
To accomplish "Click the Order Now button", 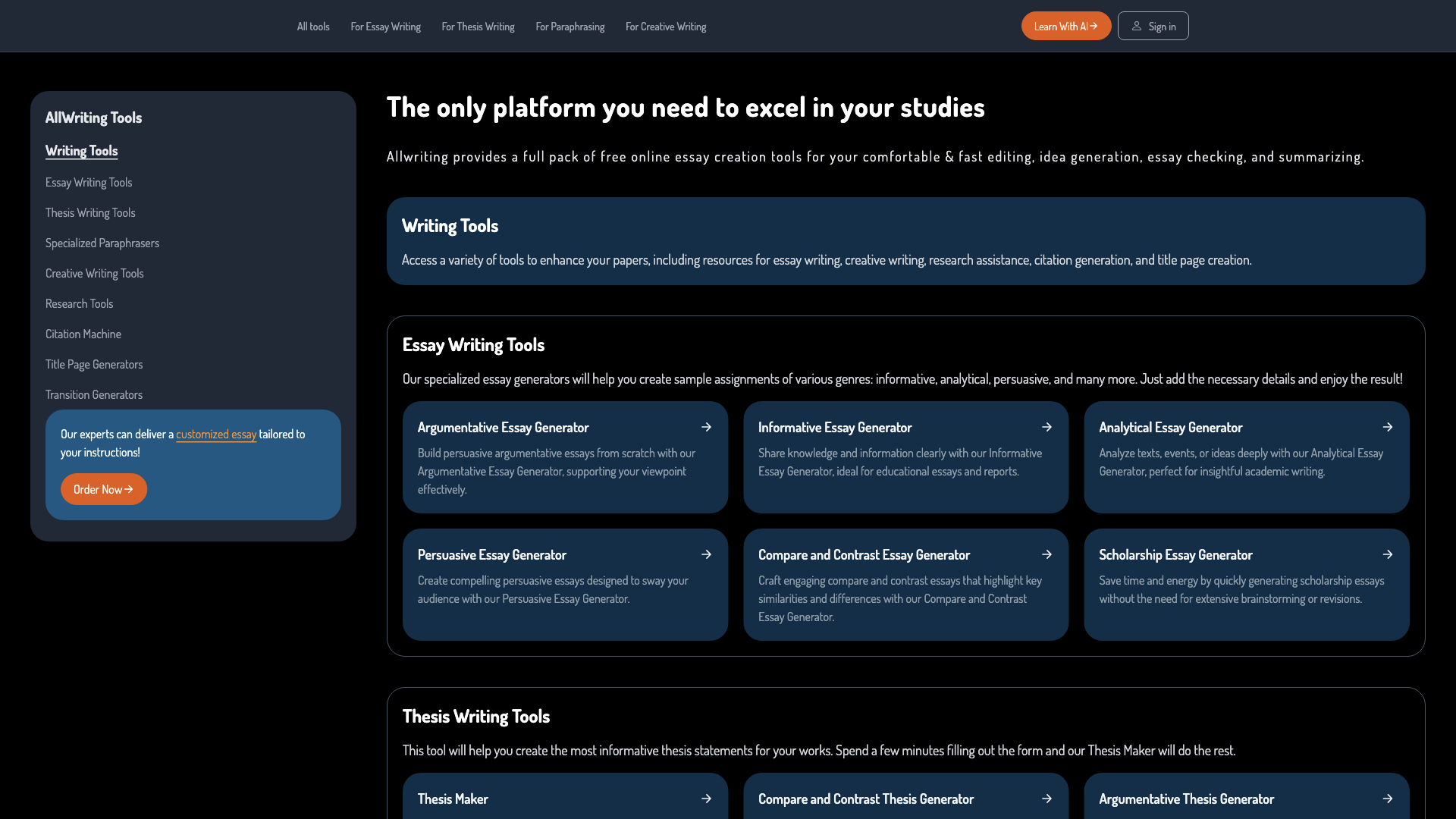I will click(104, 489).
